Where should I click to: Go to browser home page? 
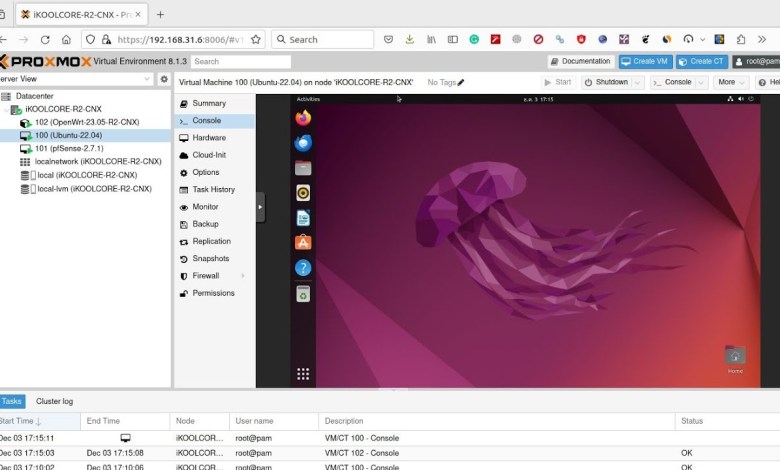(66, 39)
